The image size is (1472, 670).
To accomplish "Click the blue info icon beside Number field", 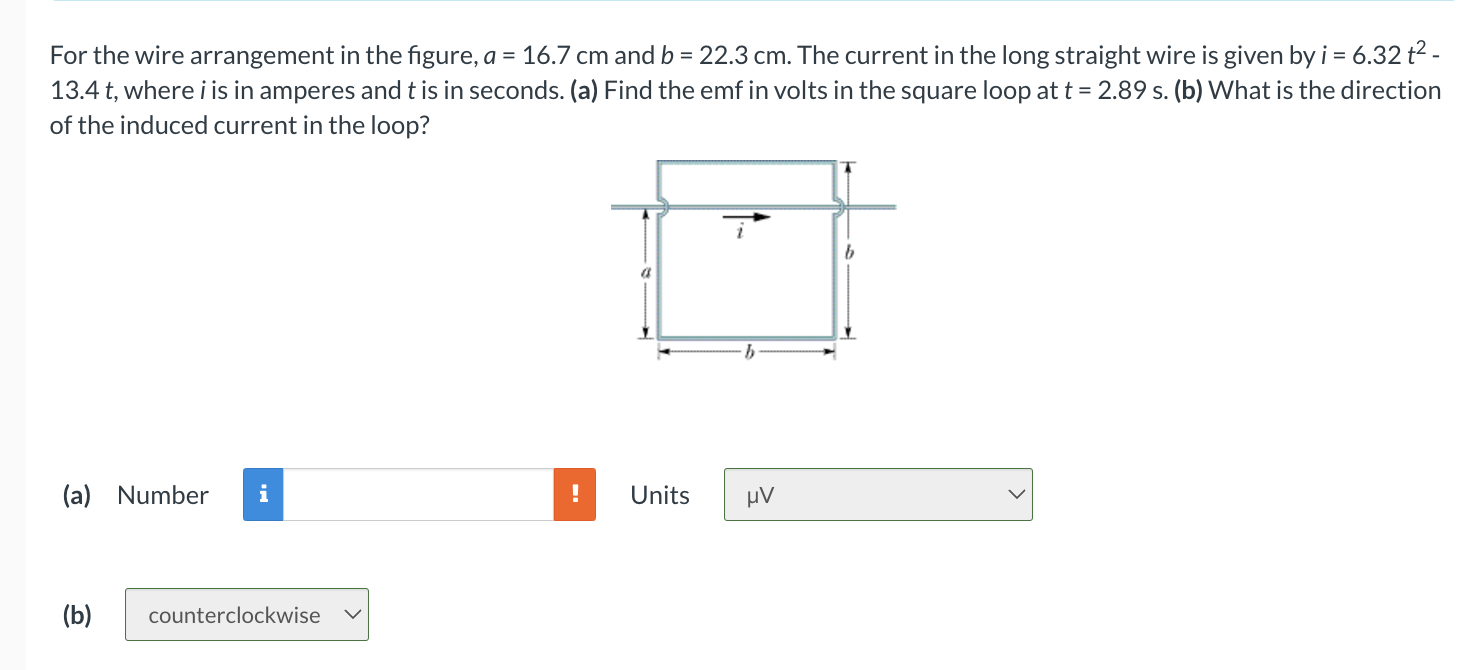I will coord(263,494).
